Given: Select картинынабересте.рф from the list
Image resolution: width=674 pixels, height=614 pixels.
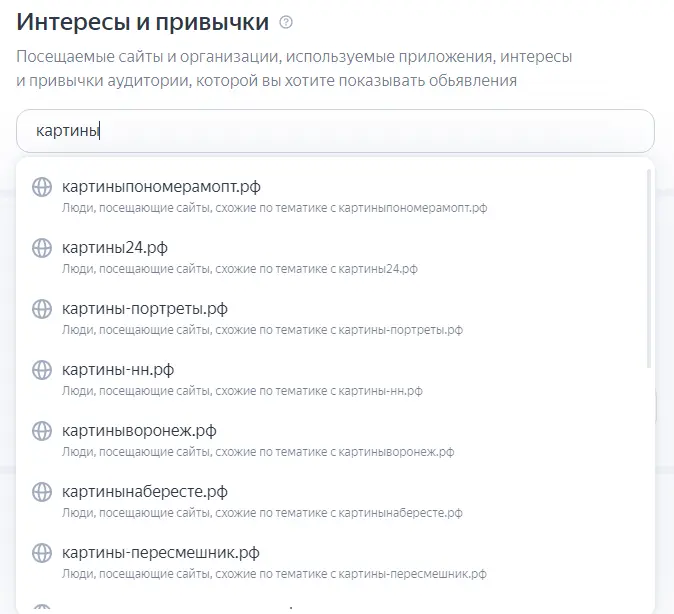Looking at the screenshot, I should click(144, 491).
